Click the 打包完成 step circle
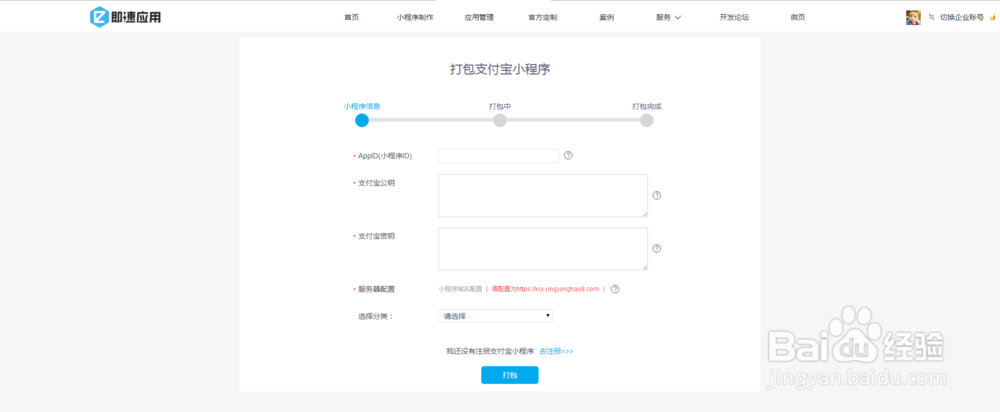Screen dimensions: 1000x412 [x=647, y=120]
